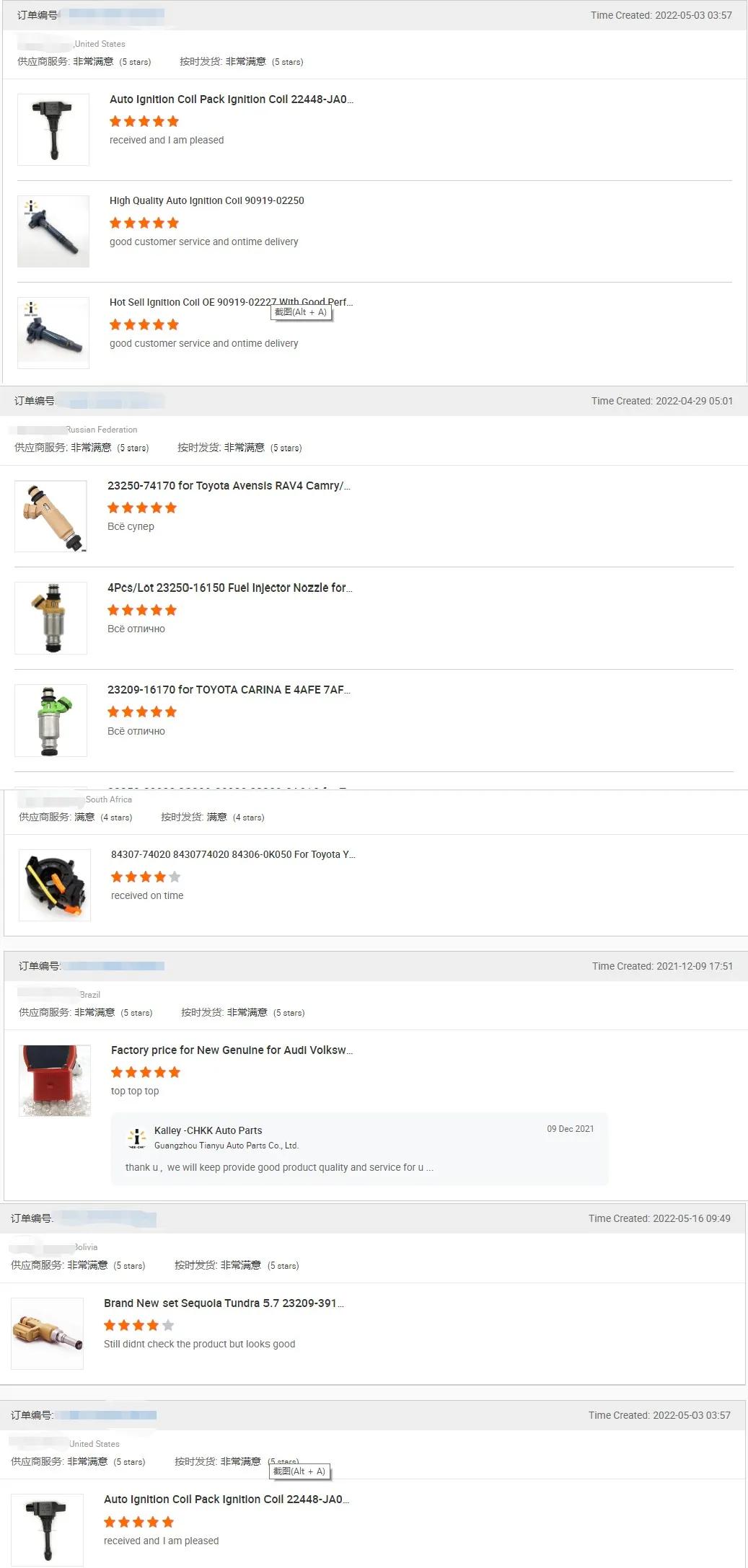Click the Sequoia Tundra 5.7 injector image

point(48,1334)
